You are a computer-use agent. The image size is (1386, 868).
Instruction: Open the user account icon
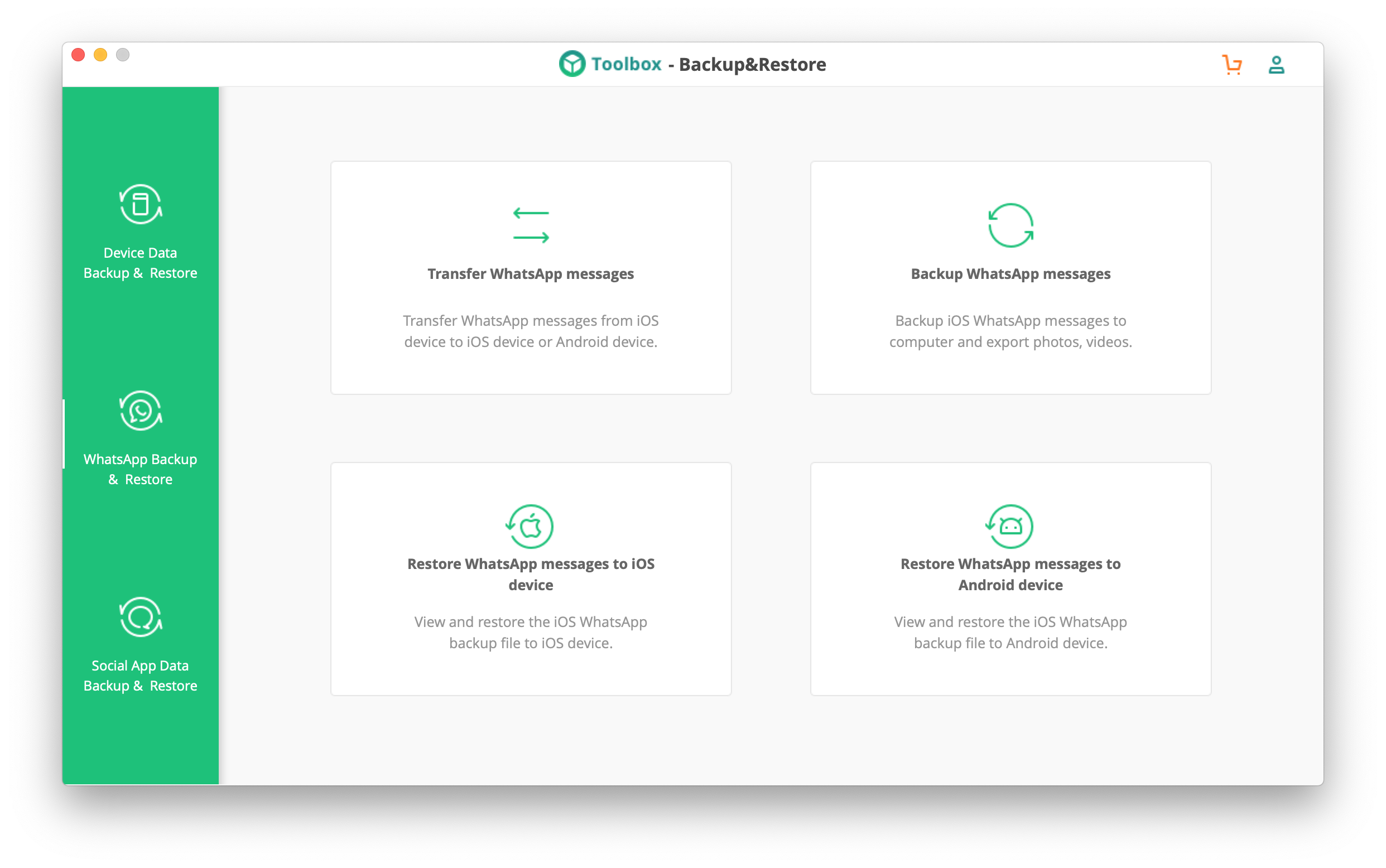coord(1276,64)
